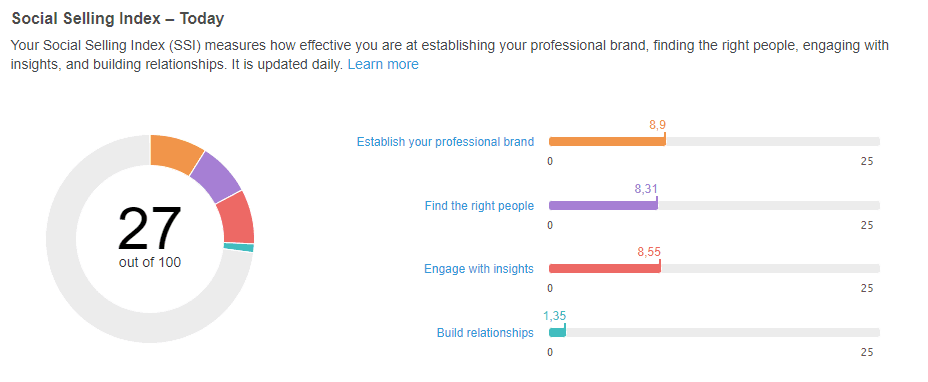This screenshot has width=928, height=382.
Task: Click the 1,35 score label
Action: click(555, 316)
